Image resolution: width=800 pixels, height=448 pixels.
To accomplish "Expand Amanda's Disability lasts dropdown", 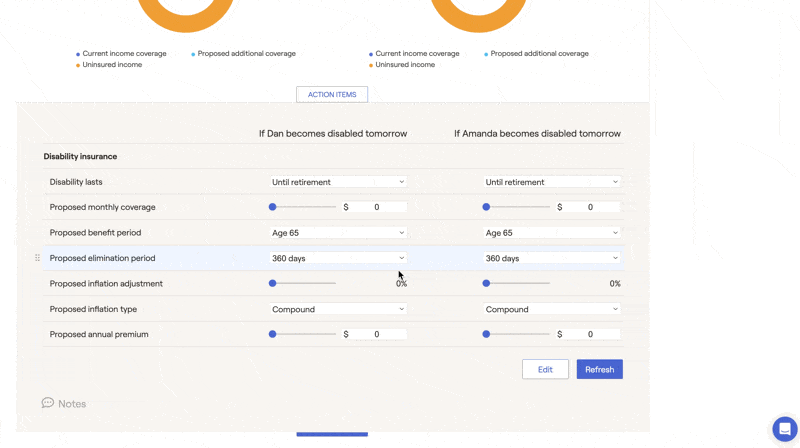I will (552, 182).
